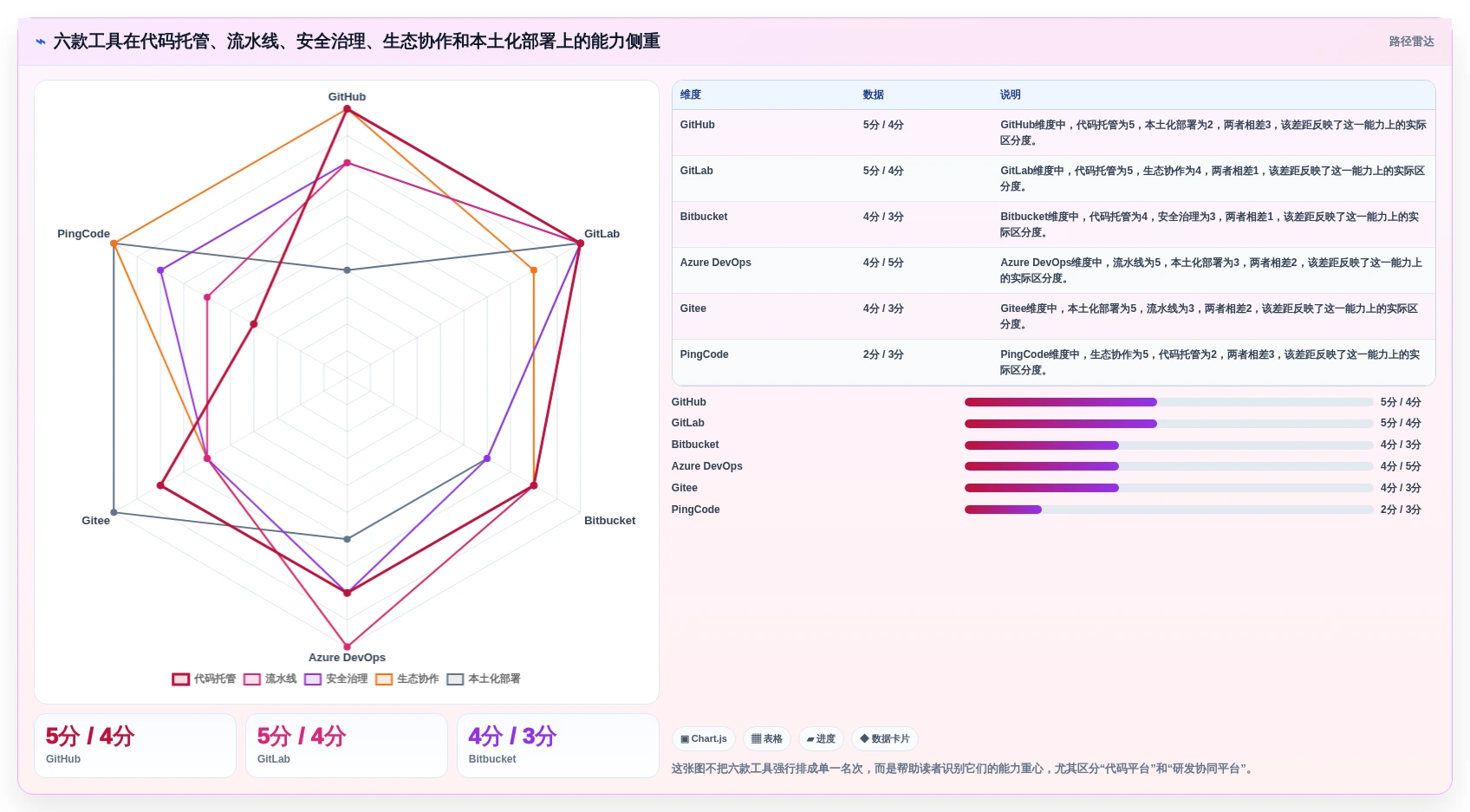Click the PingCode axis label on radar
This screenshot has height=812, width=1470.
point(83,234)
